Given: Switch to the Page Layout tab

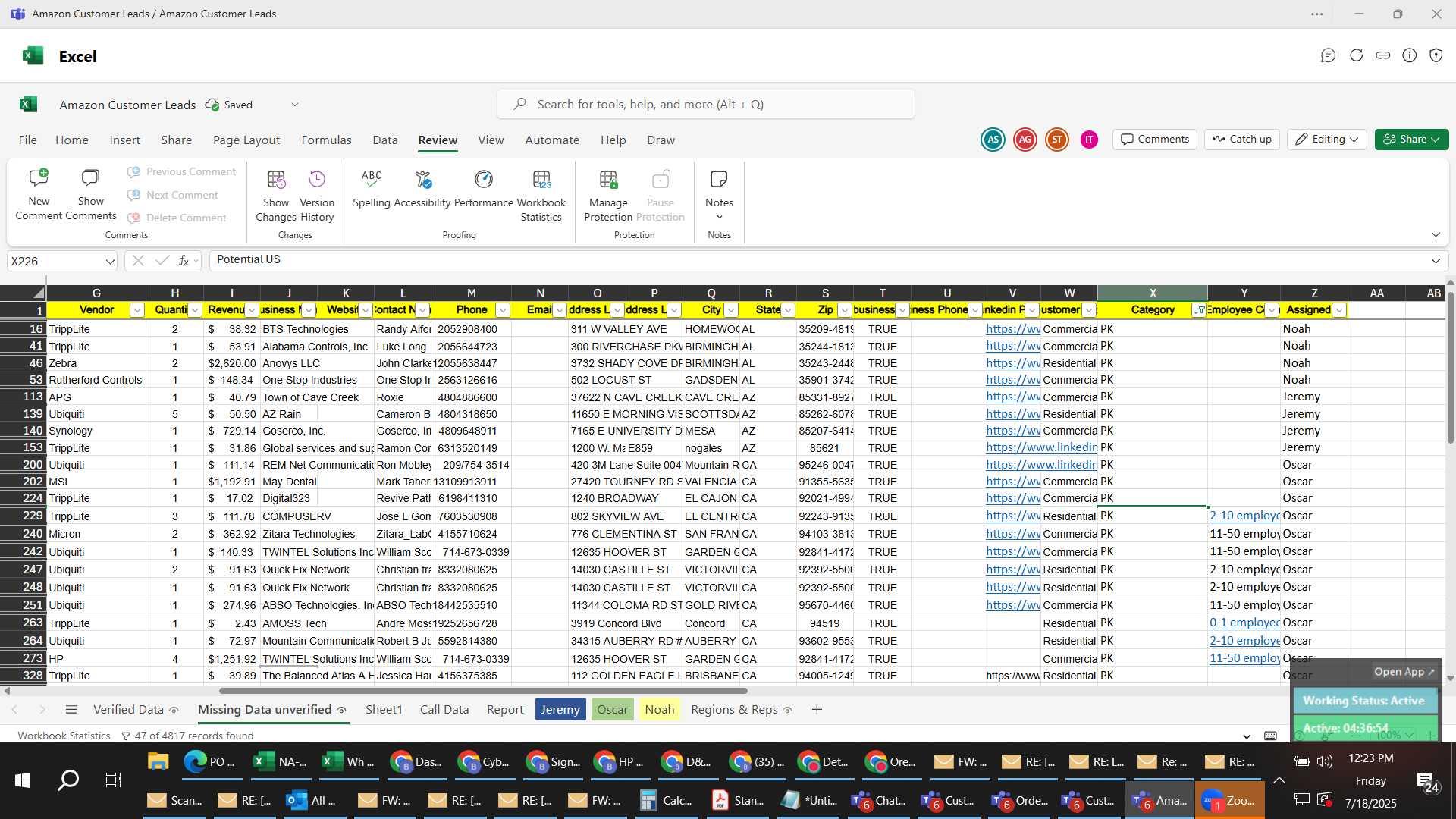Looking at the screenshot, I should click(246, 140).
